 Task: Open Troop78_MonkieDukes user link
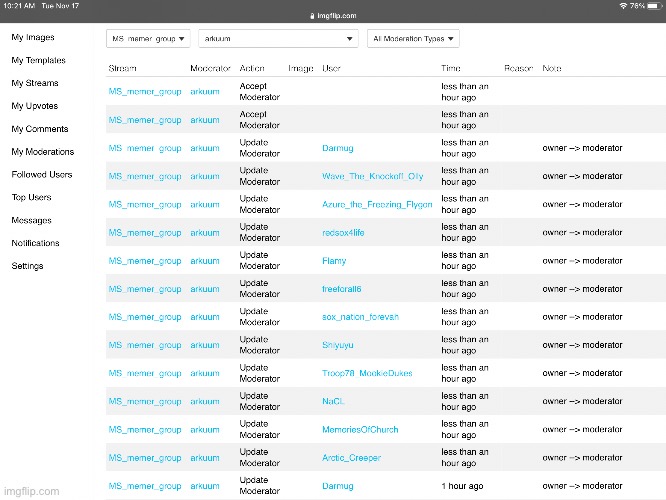(367, 373)
